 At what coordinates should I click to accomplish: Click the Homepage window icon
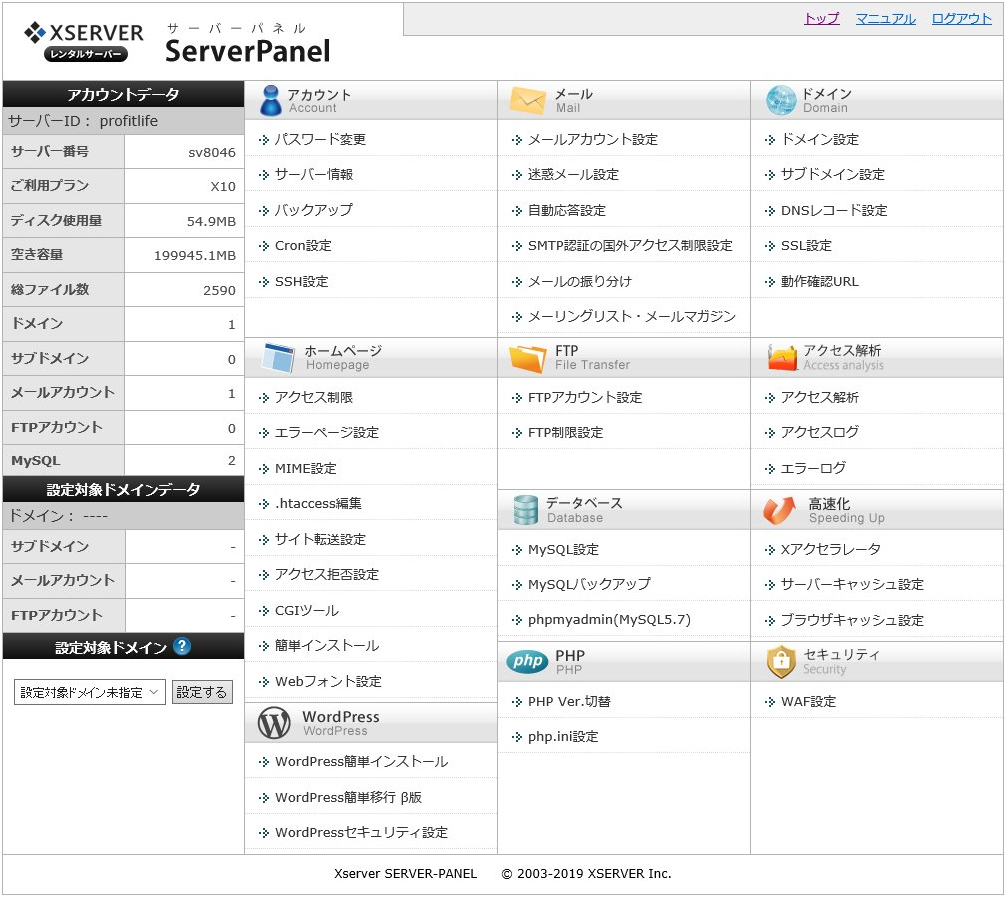coord(279,358)
